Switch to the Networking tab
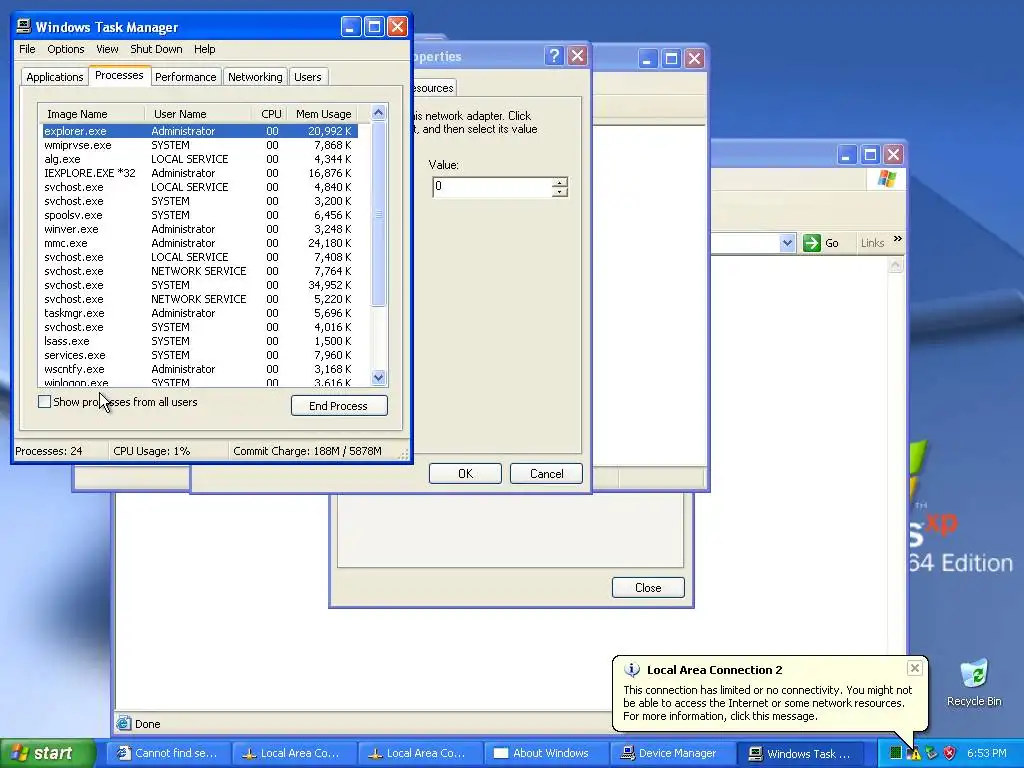This screenshot has height=768, width=1024. coord(255,77)
